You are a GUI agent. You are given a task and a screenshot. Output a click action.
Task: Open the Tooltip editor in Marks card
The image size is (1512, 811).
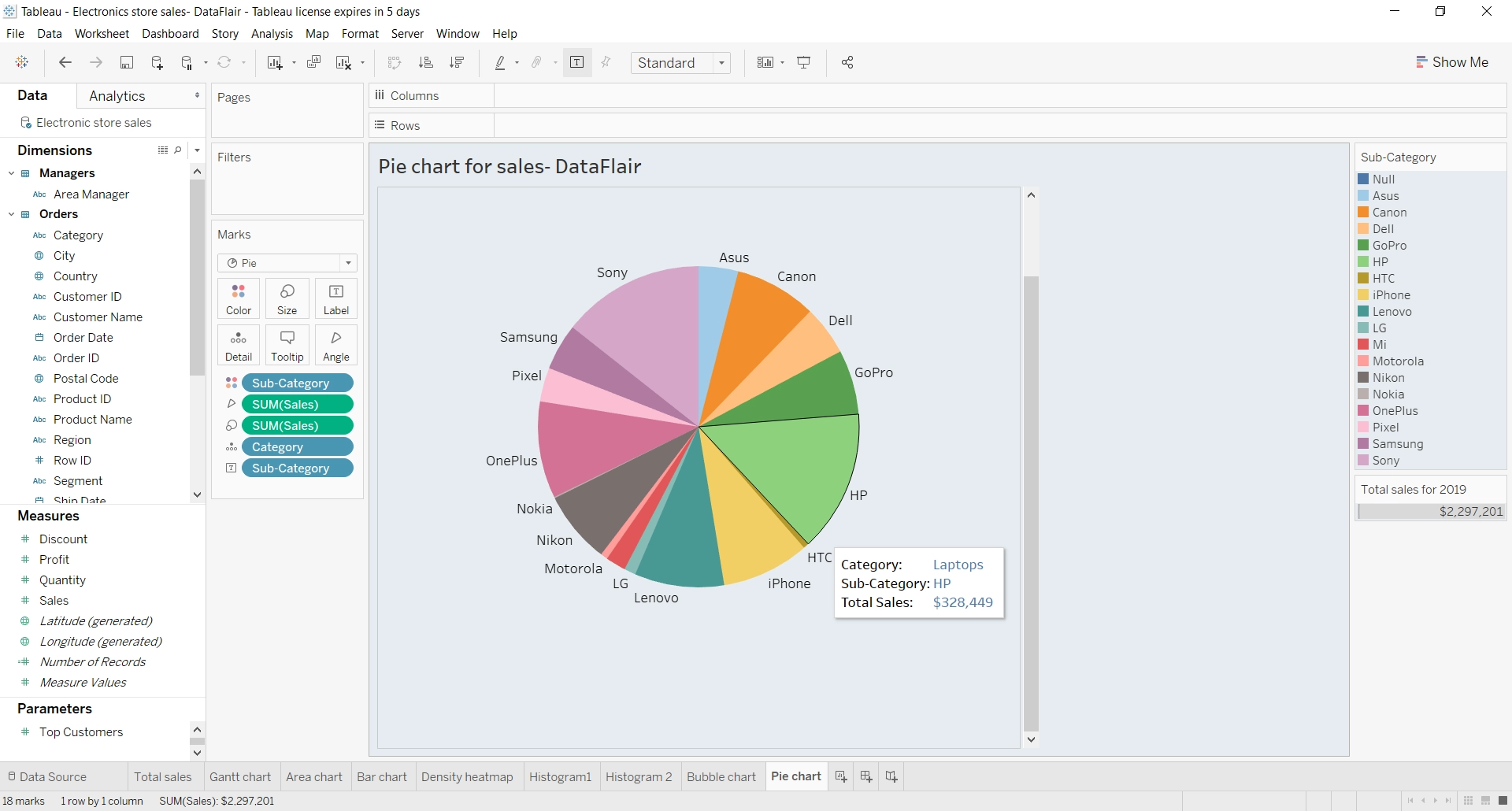coord(287,344)
